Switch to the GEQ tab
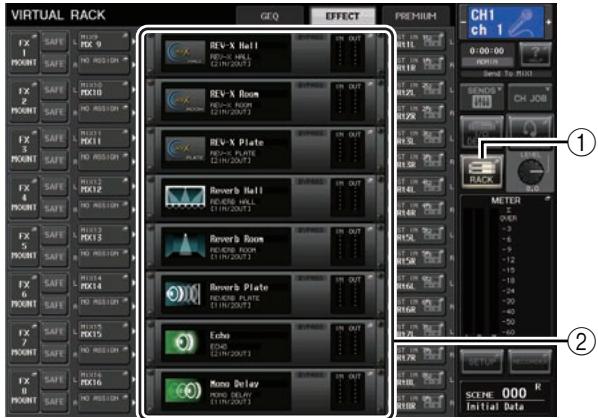 270,16
